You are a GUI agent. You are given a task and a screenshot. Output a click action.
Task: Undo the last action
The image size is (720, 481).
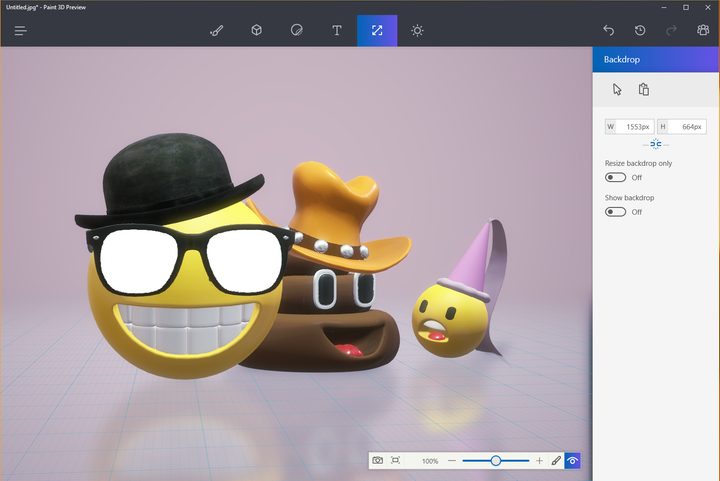click(x=609, y=31)
